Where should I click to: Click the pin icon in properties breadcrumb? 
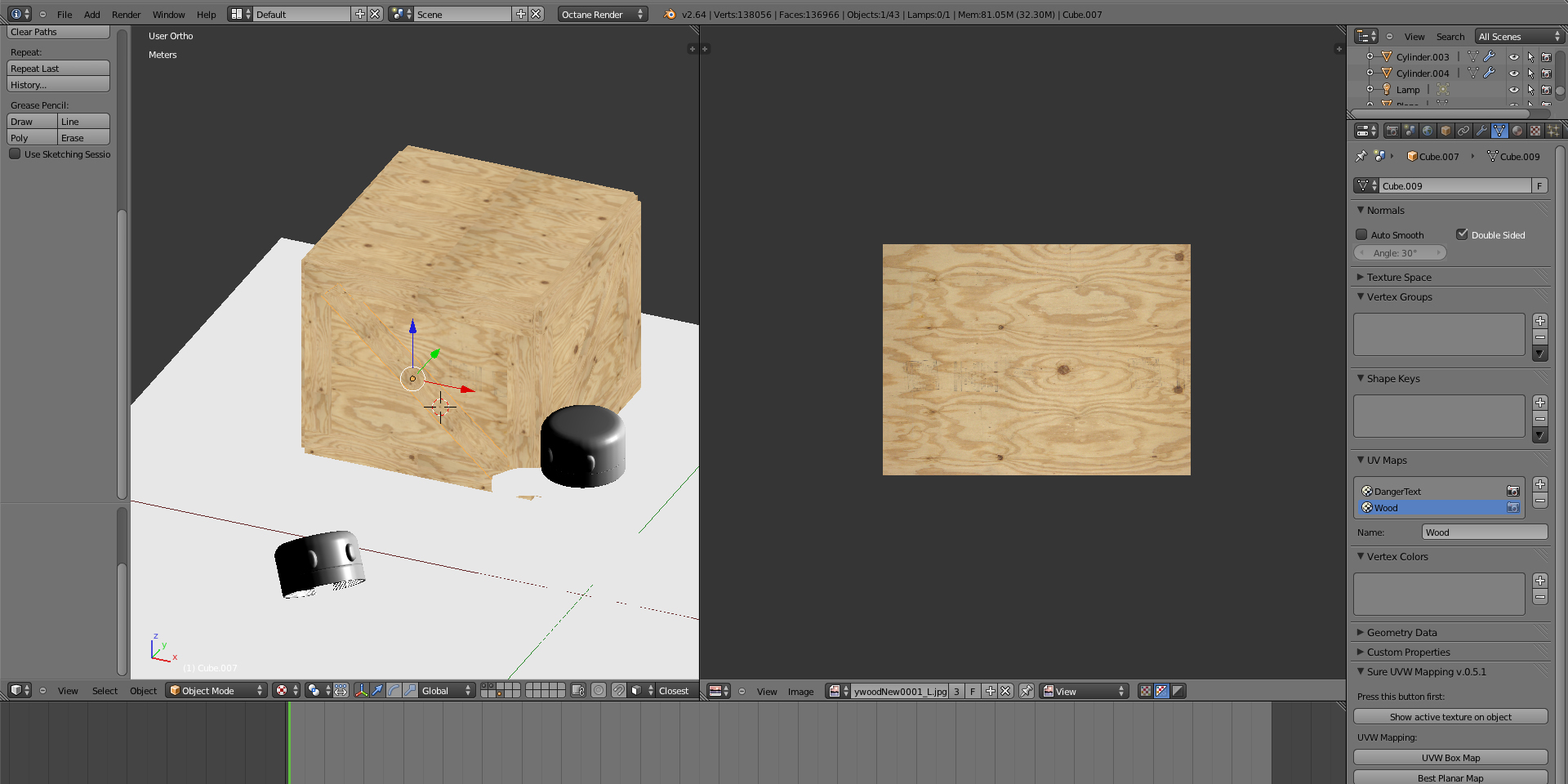click(x=1361, y=156)
